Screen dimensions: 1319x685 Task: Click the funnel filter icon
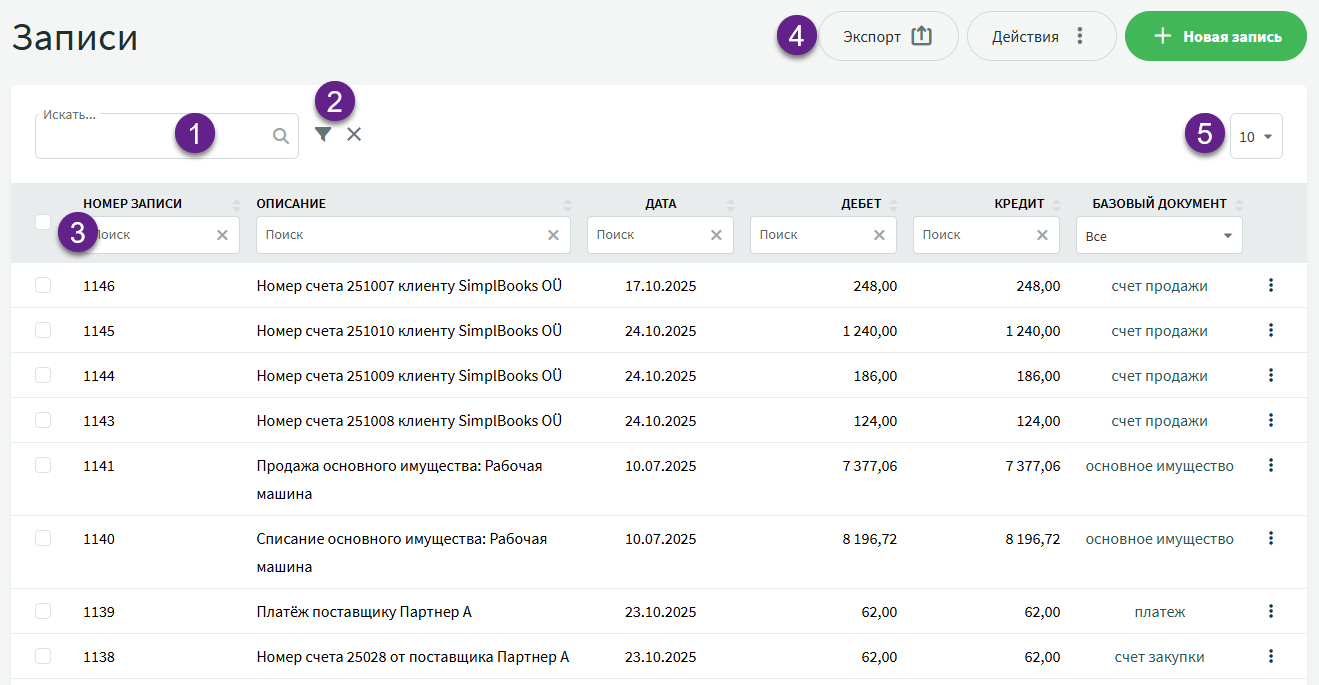[323, 134]
